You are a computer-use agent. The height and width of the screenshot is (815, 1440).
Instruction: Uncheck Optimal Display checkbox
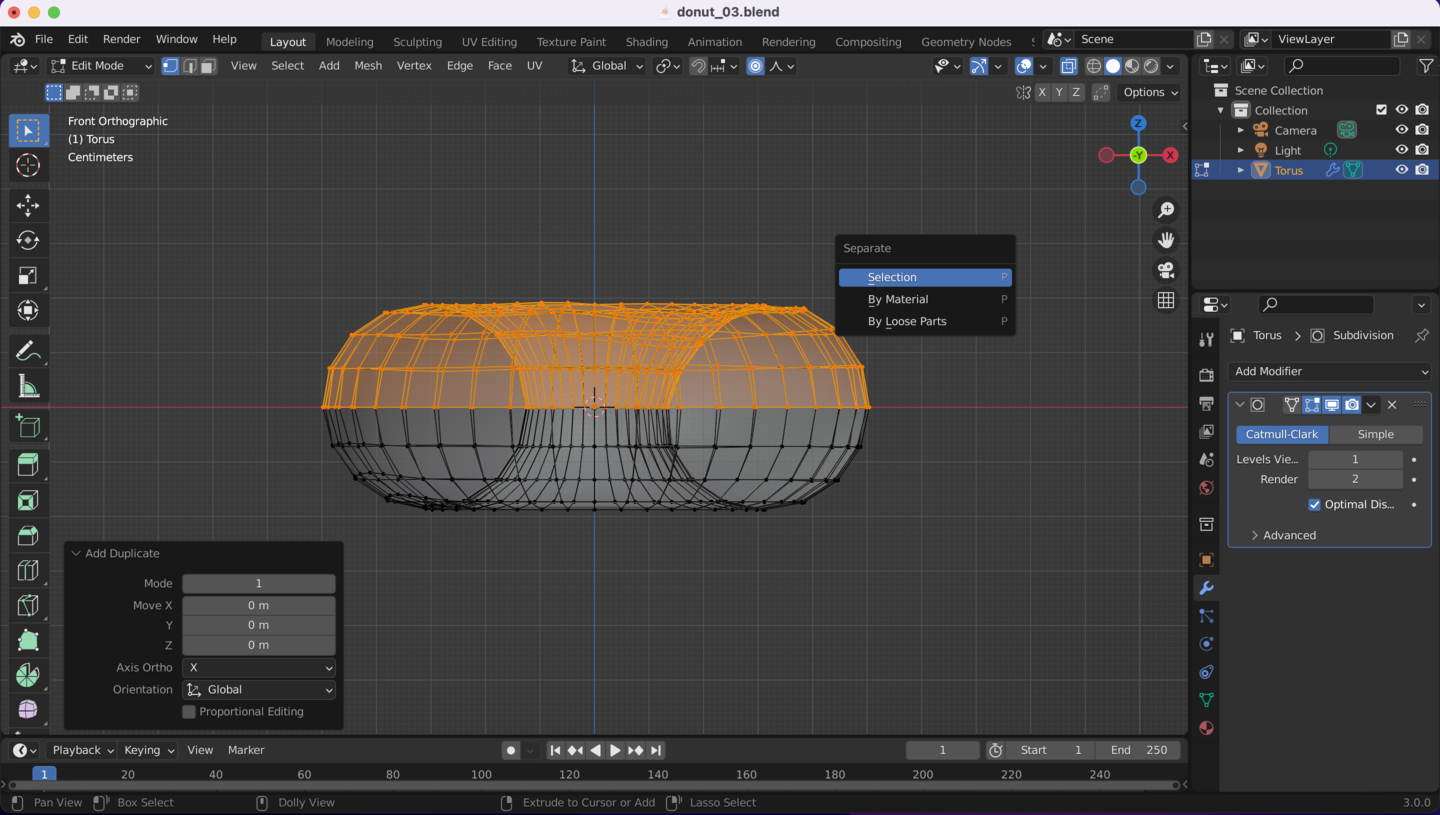1314,505
